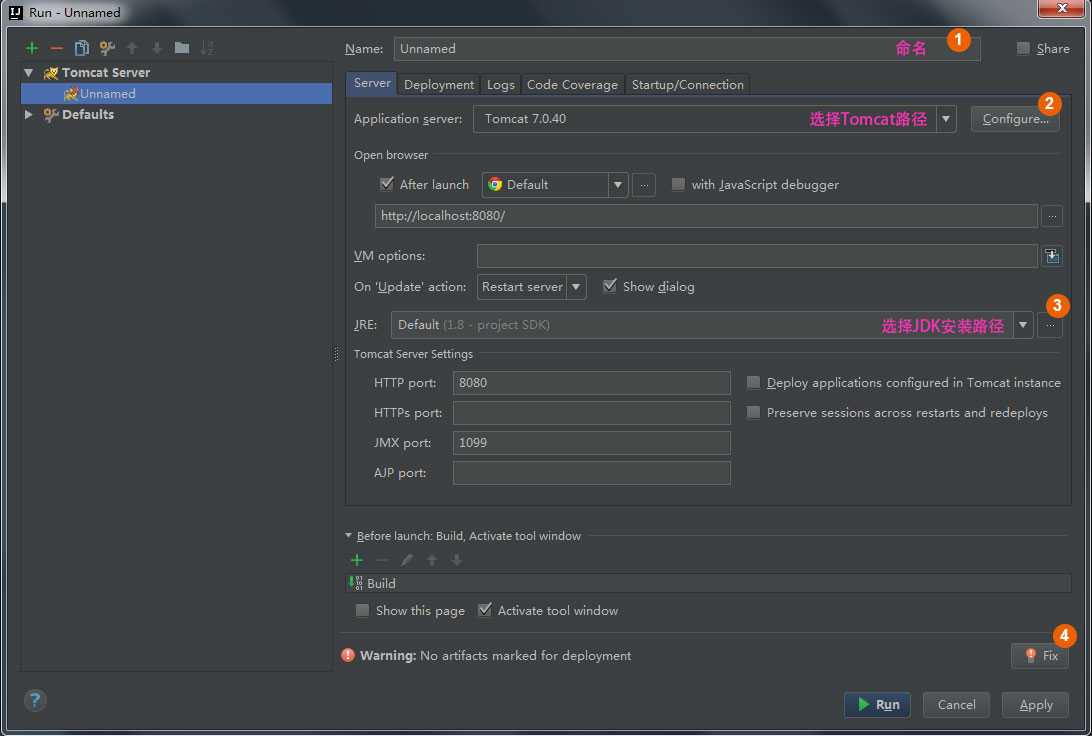Edit defaults wrench icon in left toolbar
The height and width of the screenshot is (736, 1092).
point(107,48)
